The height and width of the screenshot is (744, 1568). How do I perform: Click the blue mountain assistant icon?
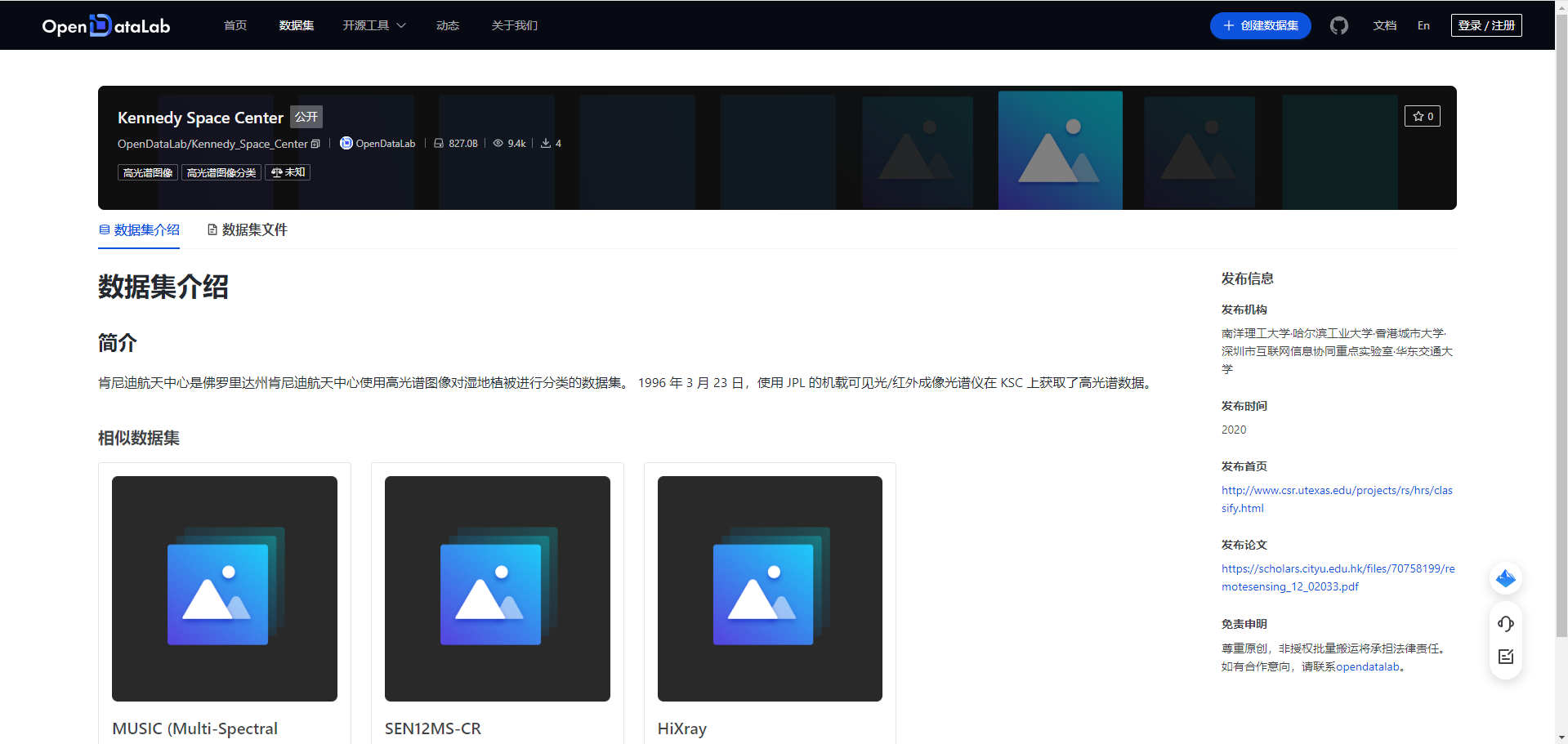click(x=1506, y=578)
